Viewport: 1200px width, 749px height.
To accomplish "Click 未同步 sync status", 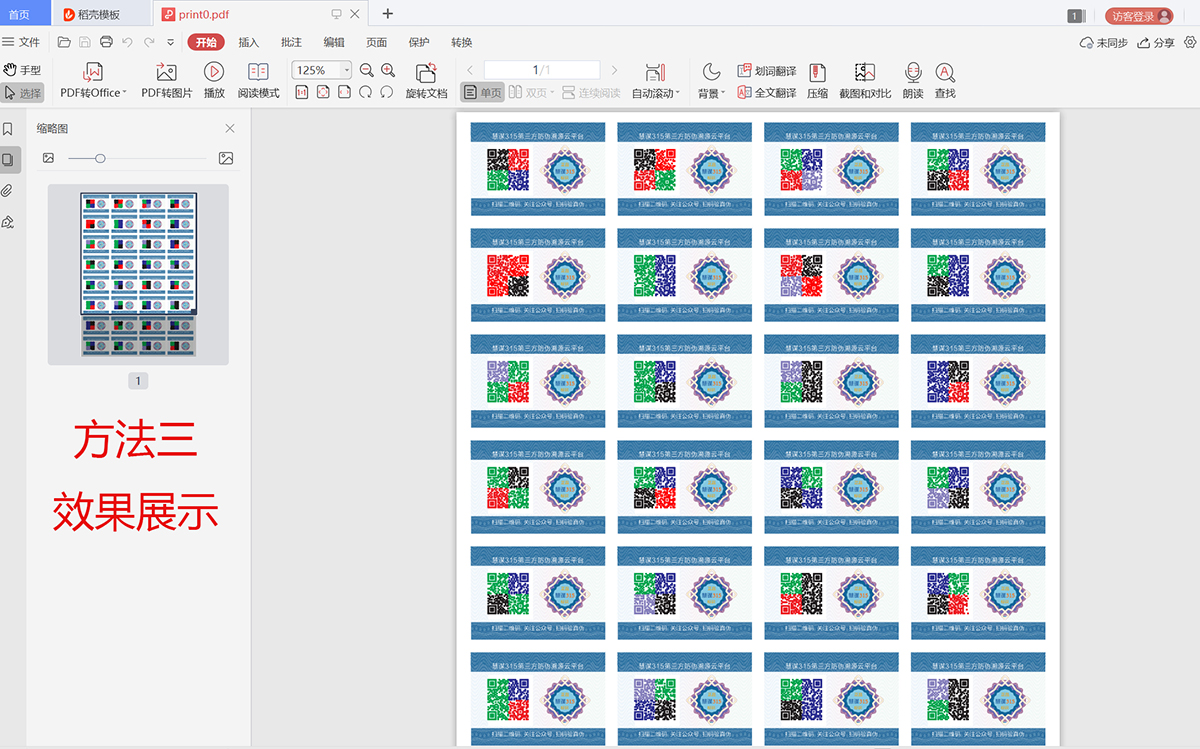I will pyautogui.click(x=1104, y=43).
